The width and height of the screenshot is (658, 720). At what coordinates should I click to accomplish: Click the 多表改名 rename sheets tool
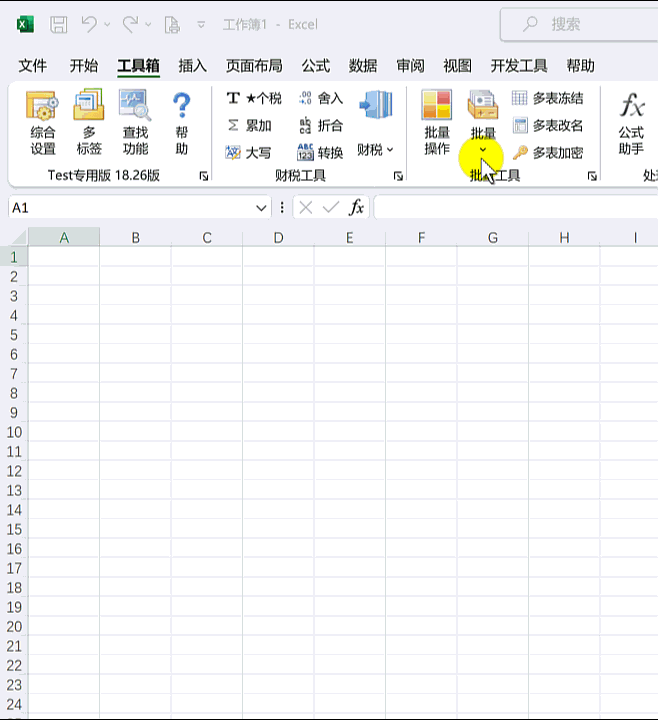pos(547,126)
